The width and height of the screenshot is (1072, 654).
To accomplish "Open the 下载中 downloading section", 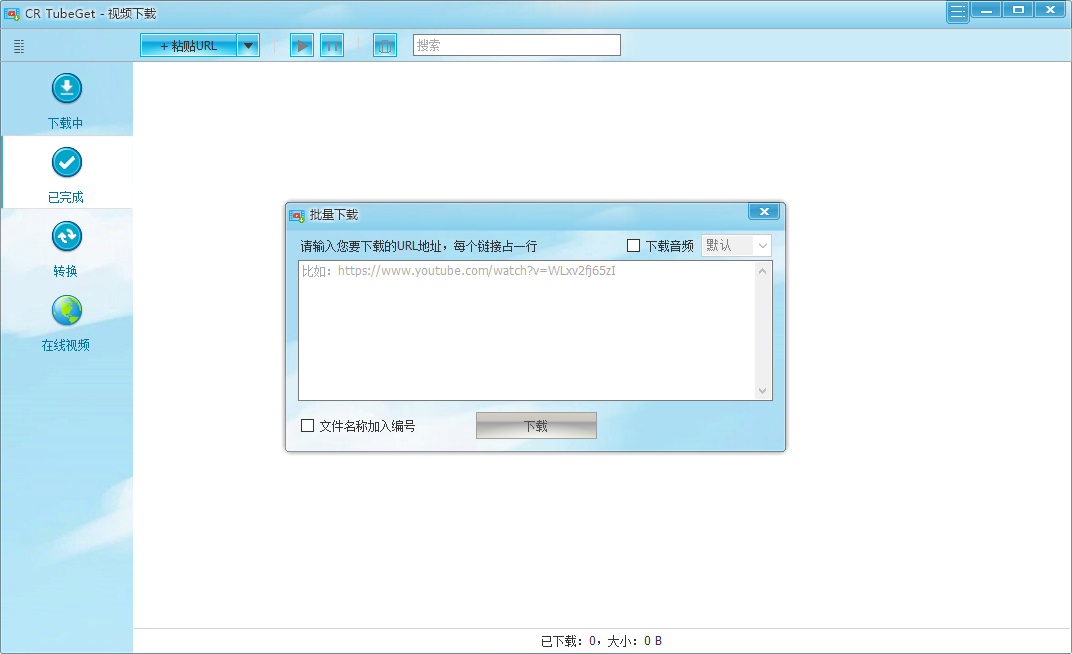I will click(x=66, y=100).
